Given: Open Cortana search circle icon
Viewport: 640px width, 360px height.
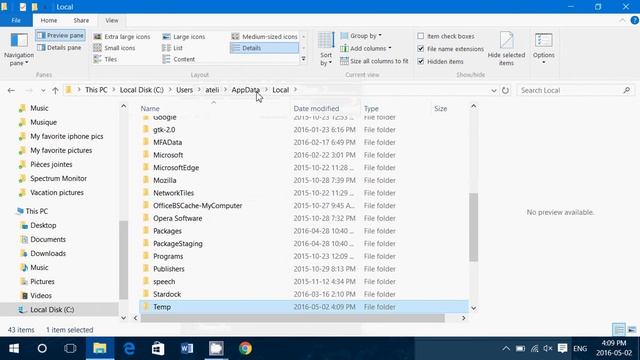Looking at the screenshot, I should [x=42, y=349].
